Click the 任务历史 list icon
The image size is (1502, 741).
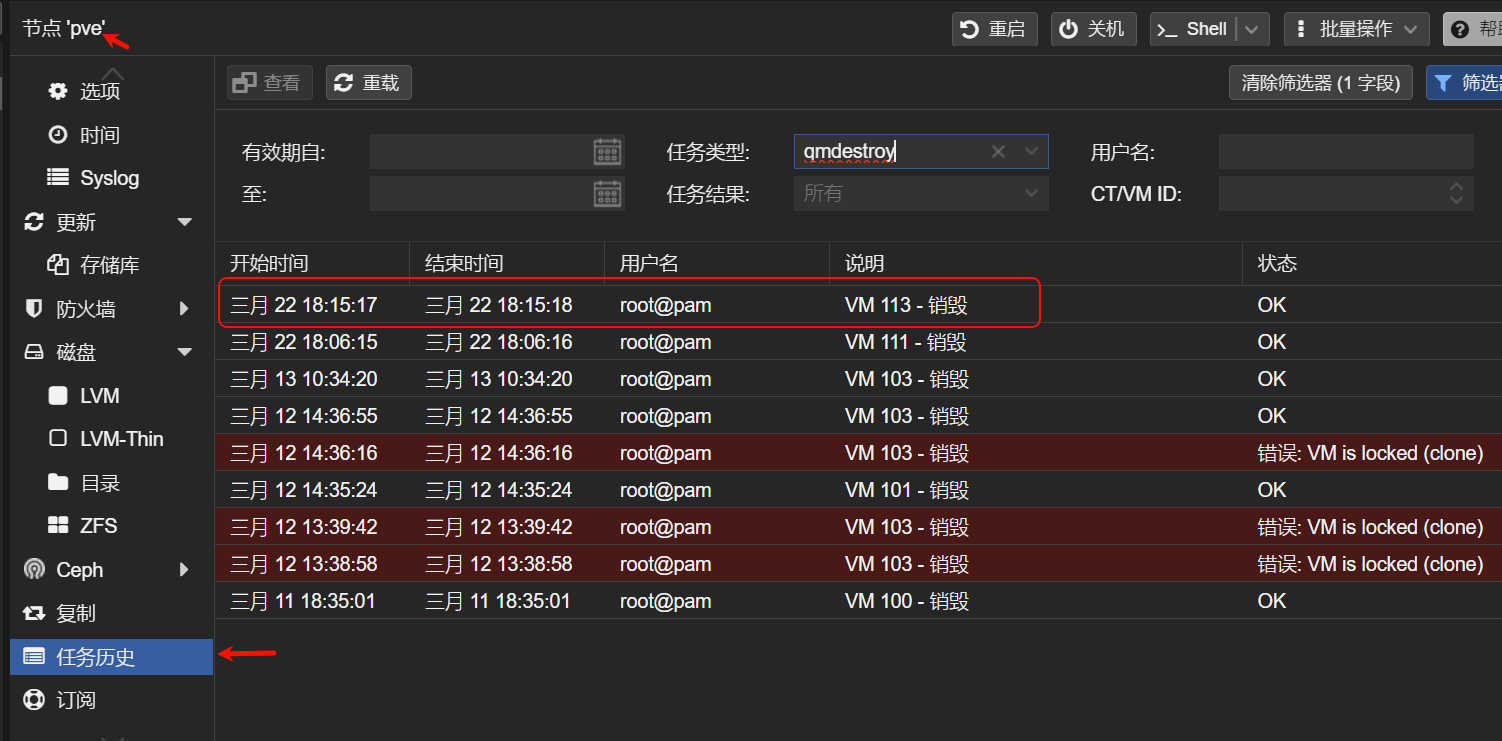click(34, 657)
